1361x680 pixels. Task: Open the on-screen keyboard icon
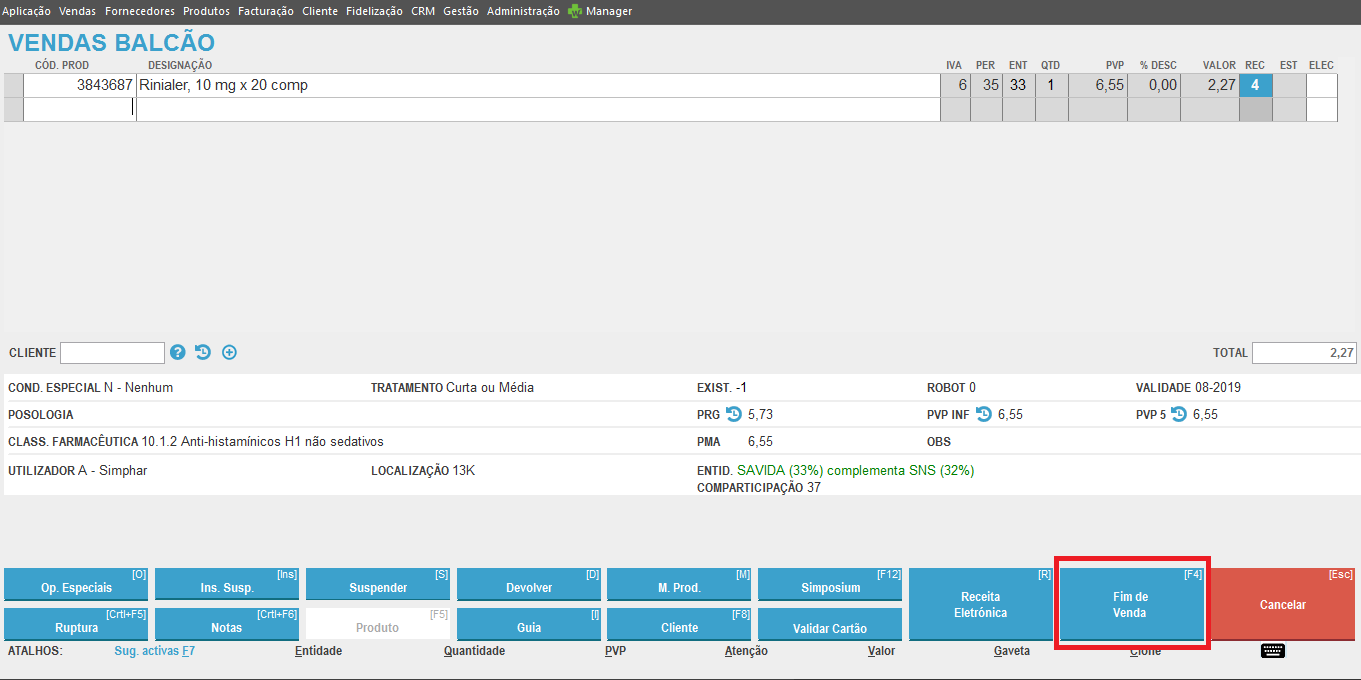(1273, 651)
